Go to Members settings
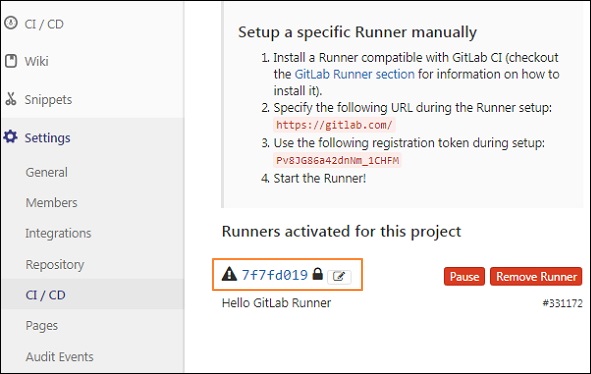591x374 pixels. (52, 202)
